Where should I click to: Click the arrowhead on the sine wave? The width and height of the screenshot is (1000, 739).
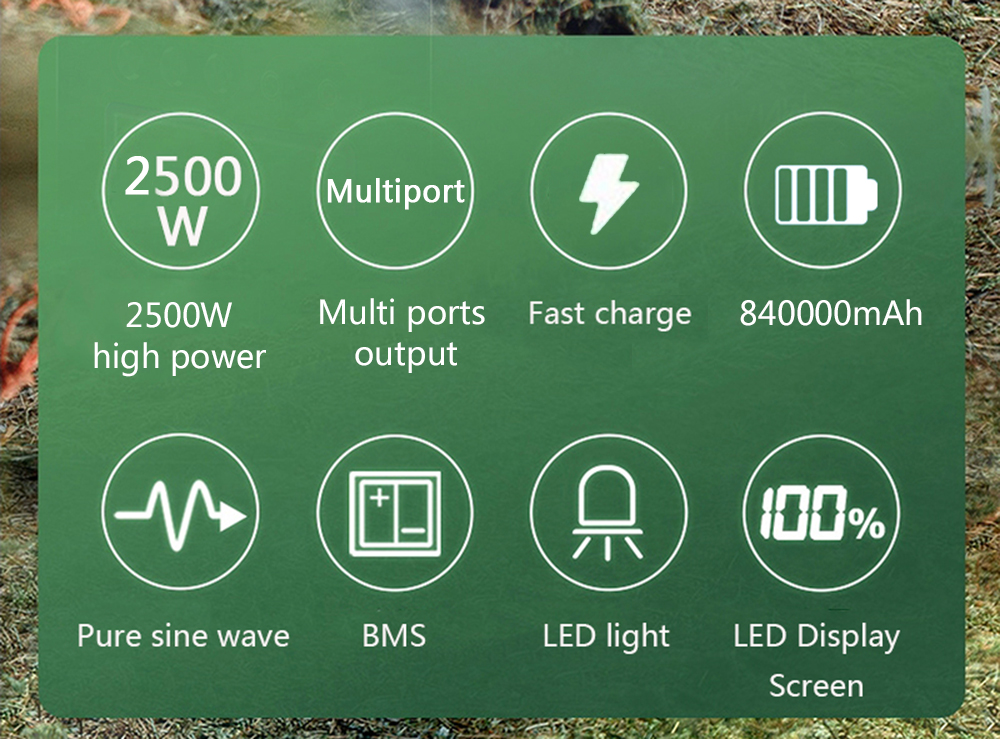[x=232, y=515]
